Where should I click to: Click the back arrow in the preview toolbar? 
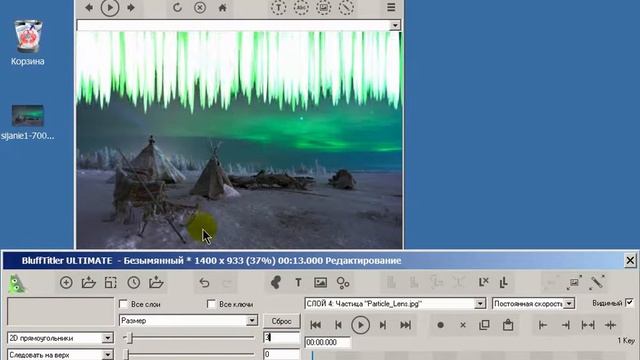click(89, 8)
